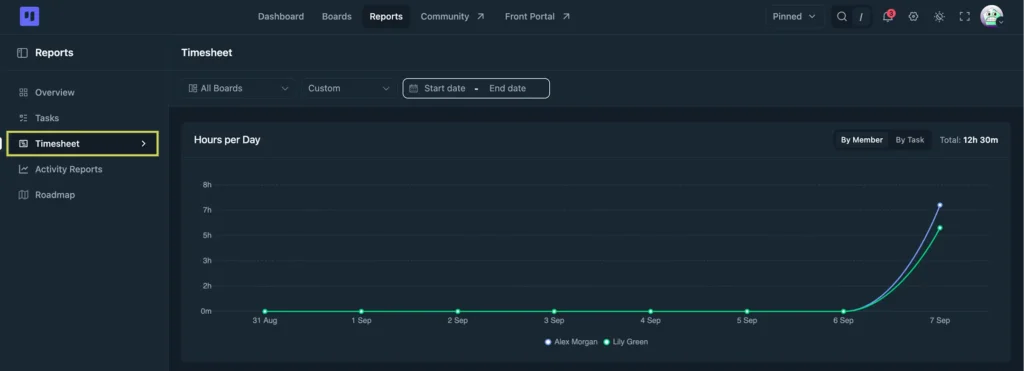Click the End date field
The image size is (1024, 371).
(x=507, y=88)
